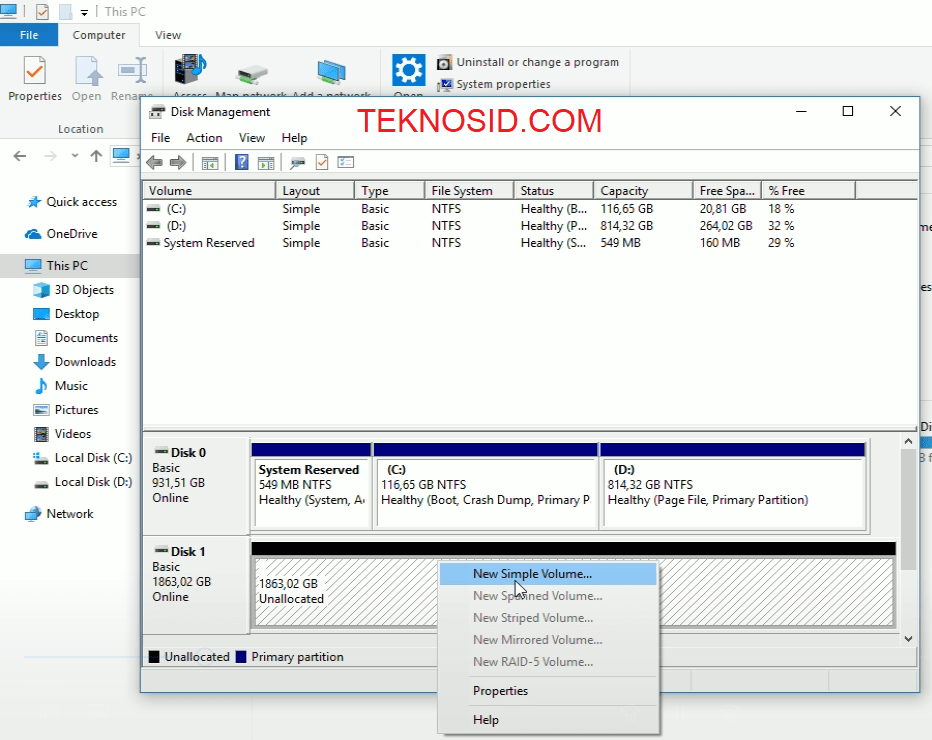The height and width of the screenshot is (740, 932).
Task: Select the System Reserved 549 MB partition block
Action: pyautogui.click(x=311, y=486)
